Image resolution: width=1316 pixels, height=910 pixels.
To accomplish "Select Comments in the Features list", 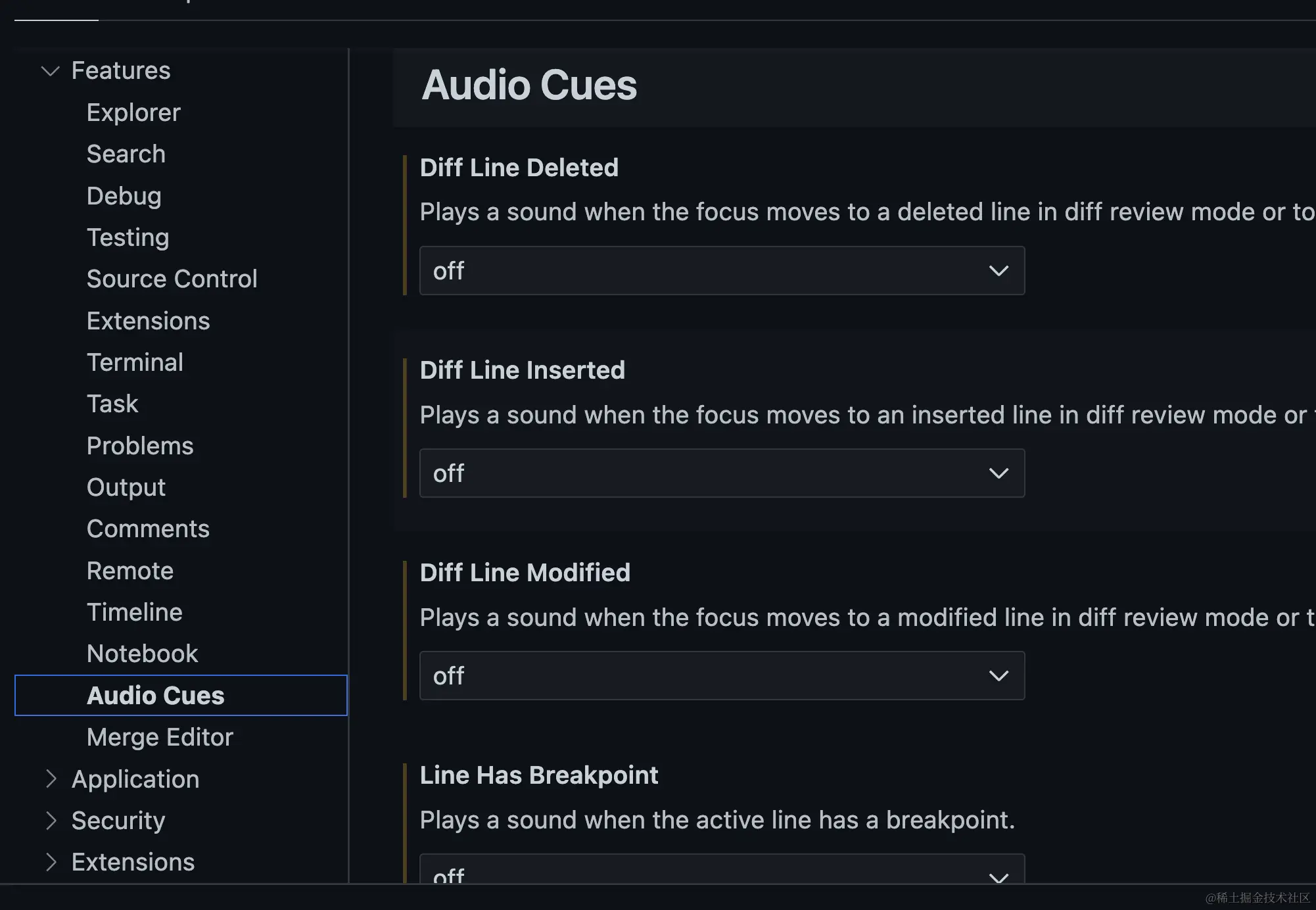I will tap(148, 529).
